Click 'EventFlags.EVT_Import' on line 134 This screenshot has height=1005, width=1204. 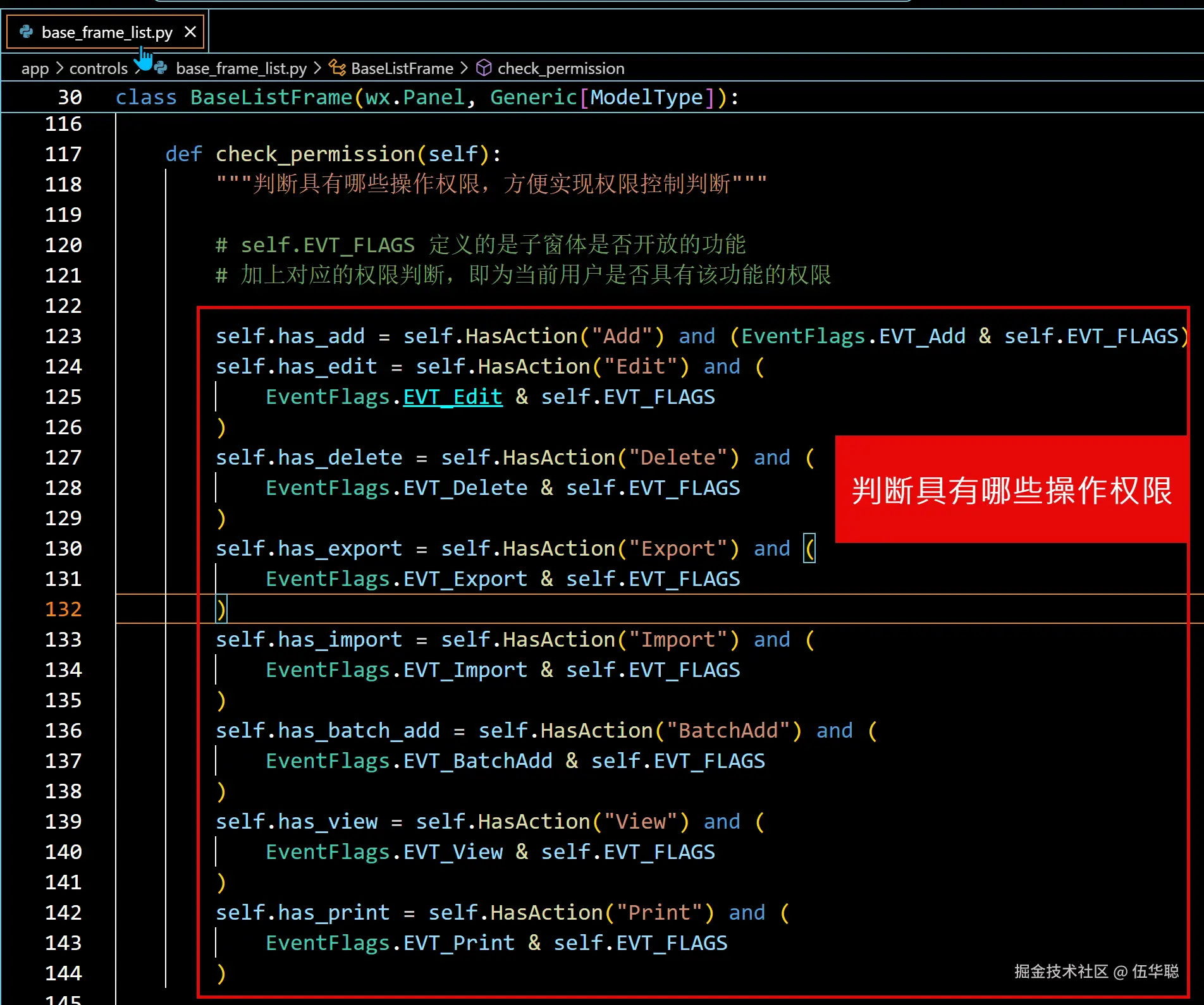coord(396,670)
